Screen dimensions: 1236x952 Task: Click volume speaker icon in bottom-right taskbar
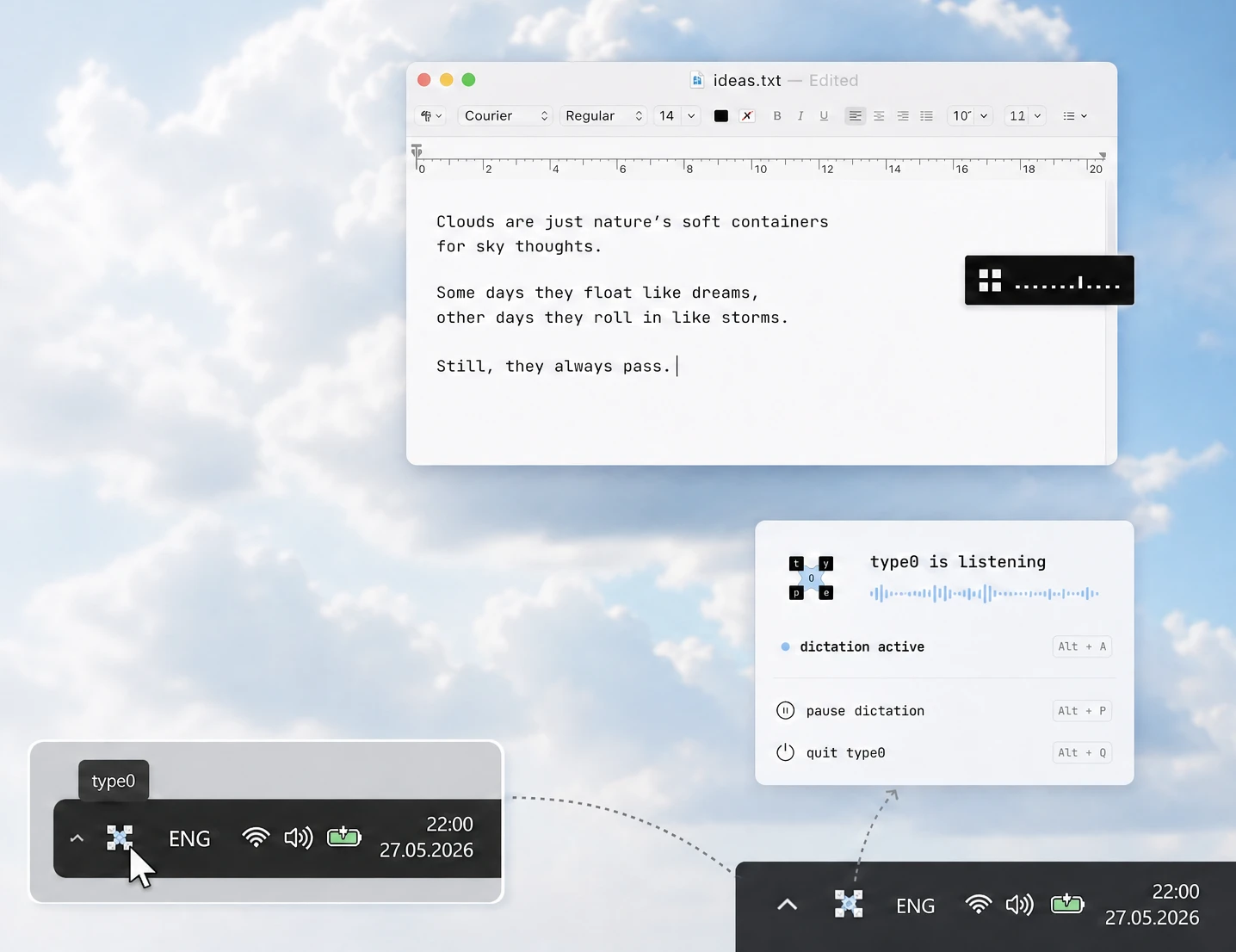click(1020, 905)
